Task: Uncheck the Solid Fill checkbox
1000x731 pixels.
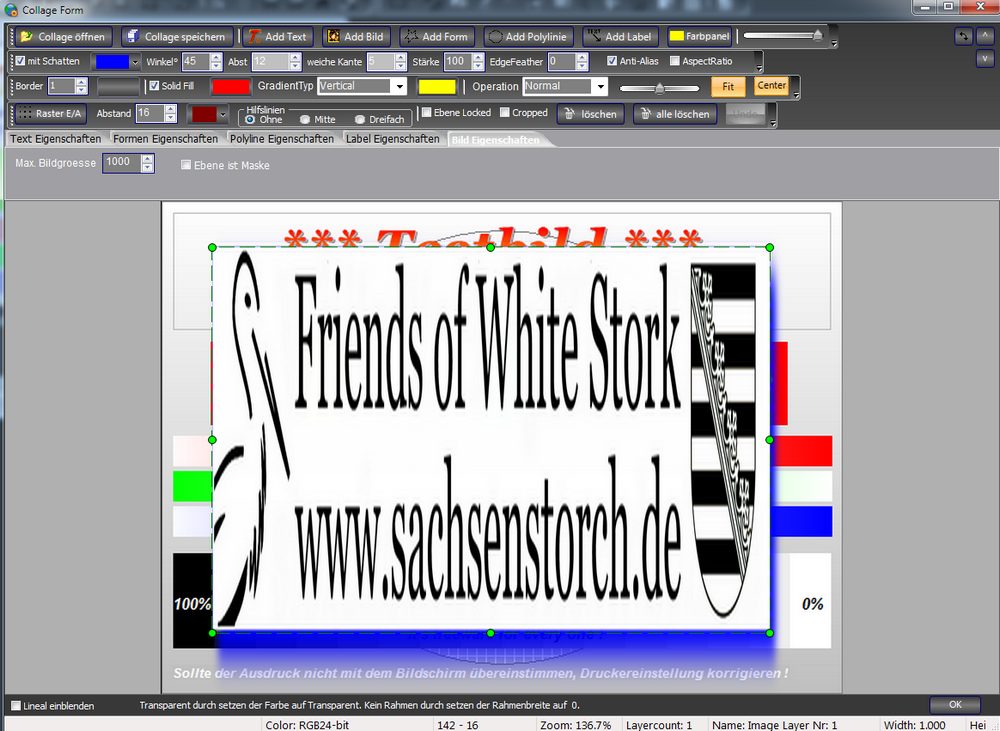Action: 154,85
